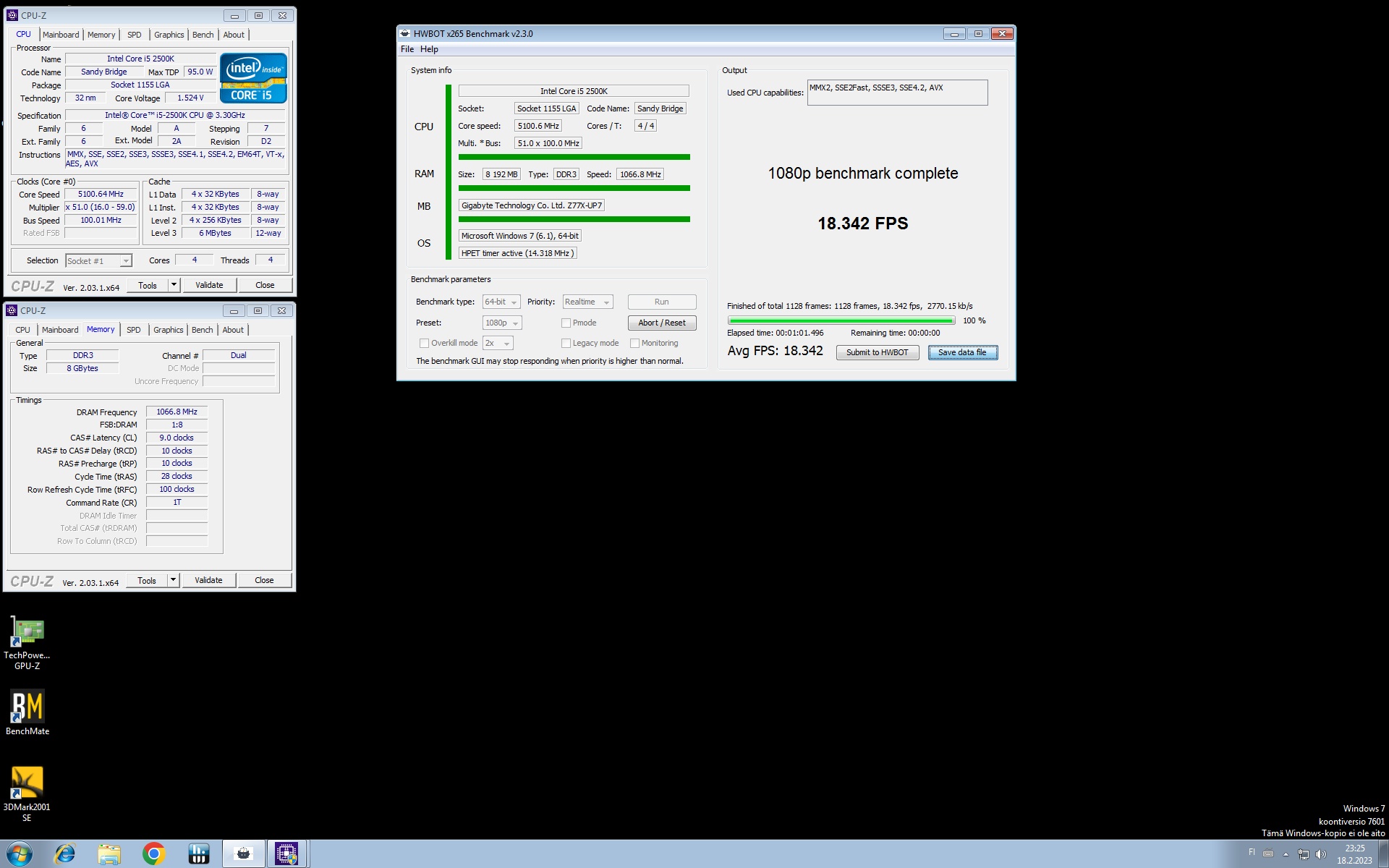The width and height of the screenshot is (1389, 868).
Task: Click Gigabyte Z77X-UP7 motherboard field
Action: coord(532,205)
